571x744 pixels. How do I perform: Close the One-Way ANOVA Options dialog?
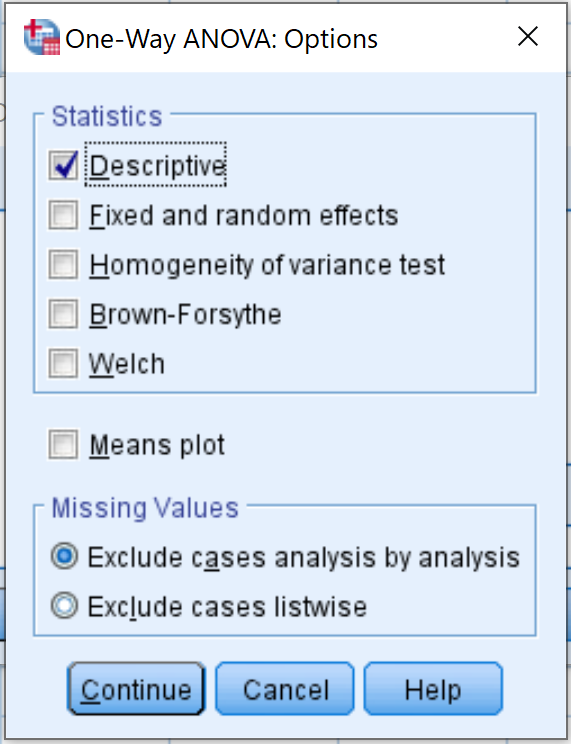(528, 37)
